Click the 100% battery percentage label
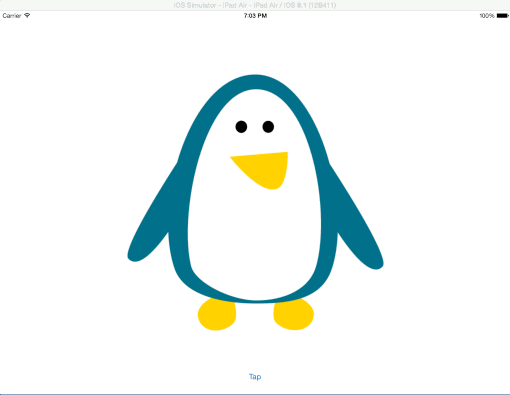510x395 pixels. point(487,16)
